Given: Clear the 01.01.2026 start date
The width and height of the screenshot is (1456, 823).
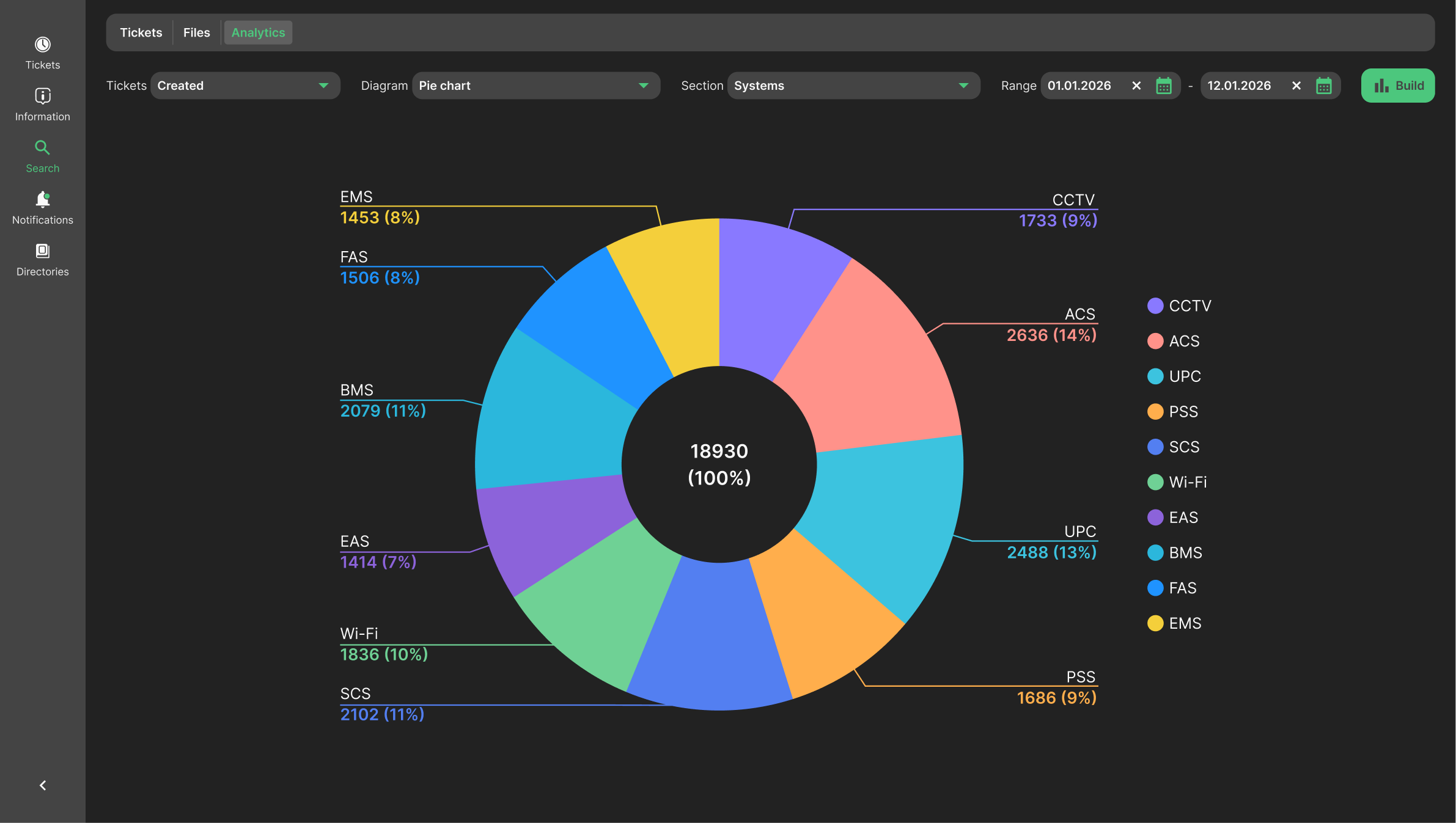Looking at the screenshot, I should [1136, 86].
